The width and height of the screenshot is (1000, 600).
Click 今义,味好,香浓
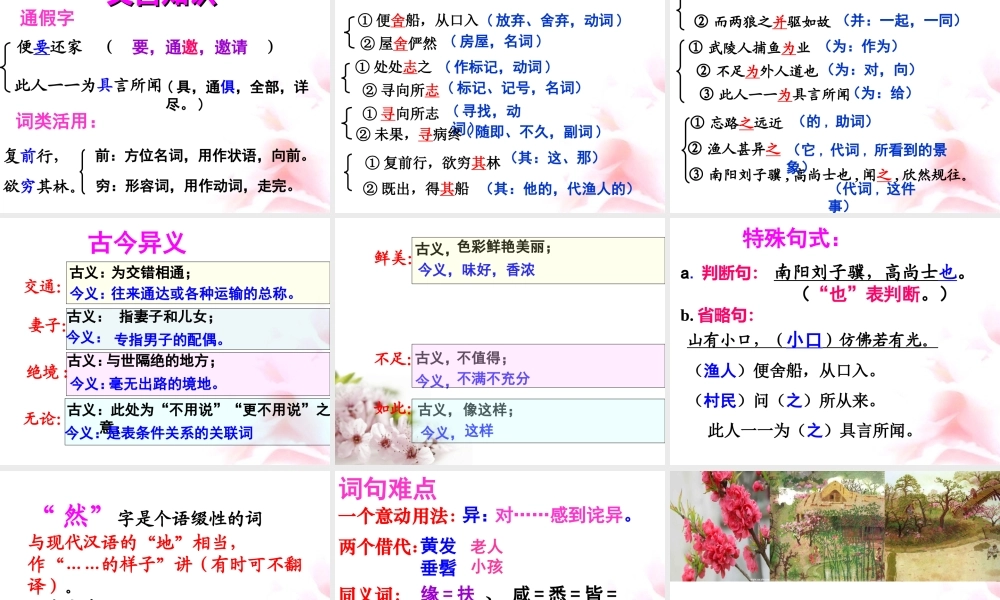click(476, 270)
